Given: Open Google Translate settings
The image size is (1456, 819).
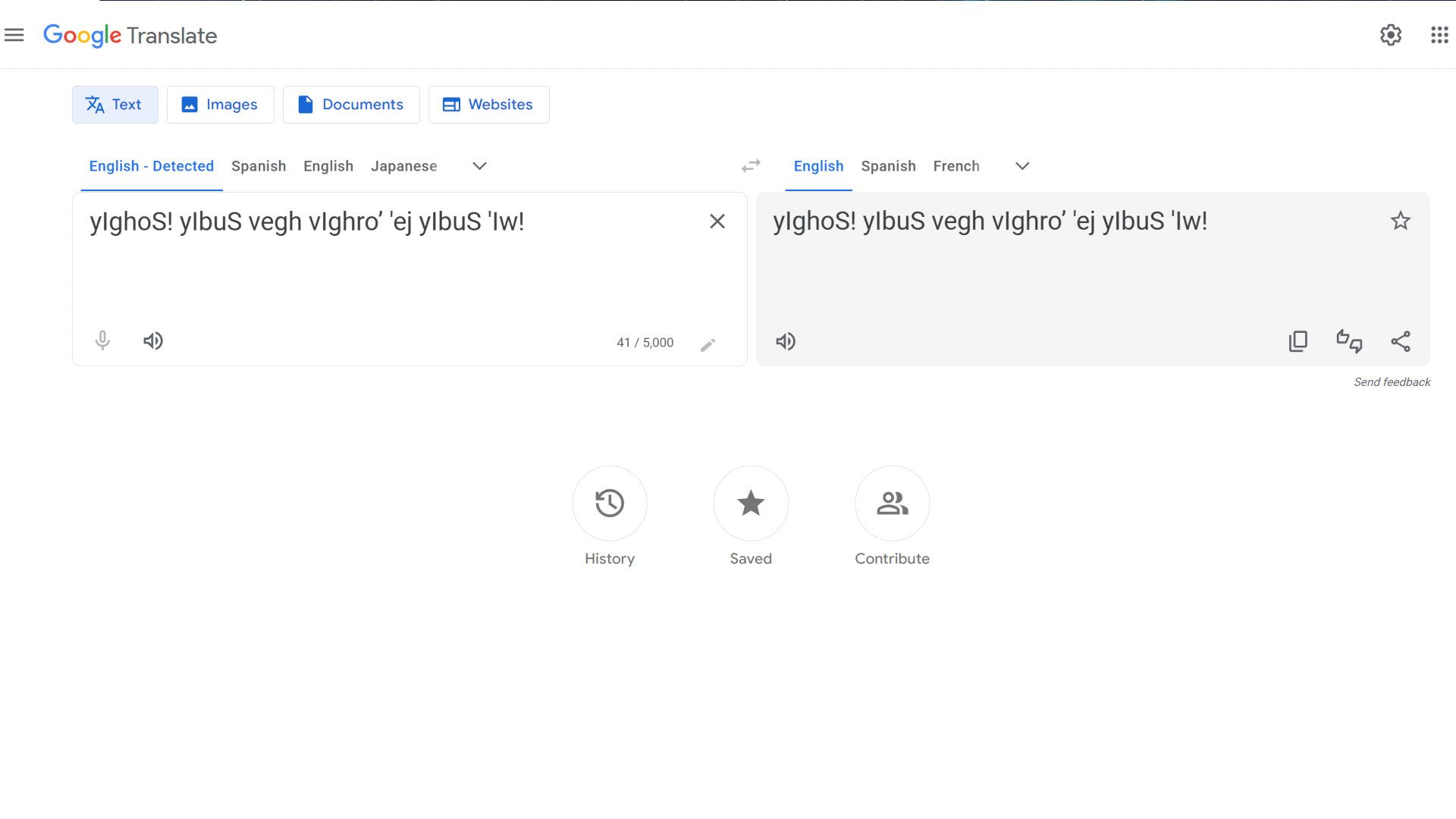Looking at the screenshot, I should pos(1392,35).
